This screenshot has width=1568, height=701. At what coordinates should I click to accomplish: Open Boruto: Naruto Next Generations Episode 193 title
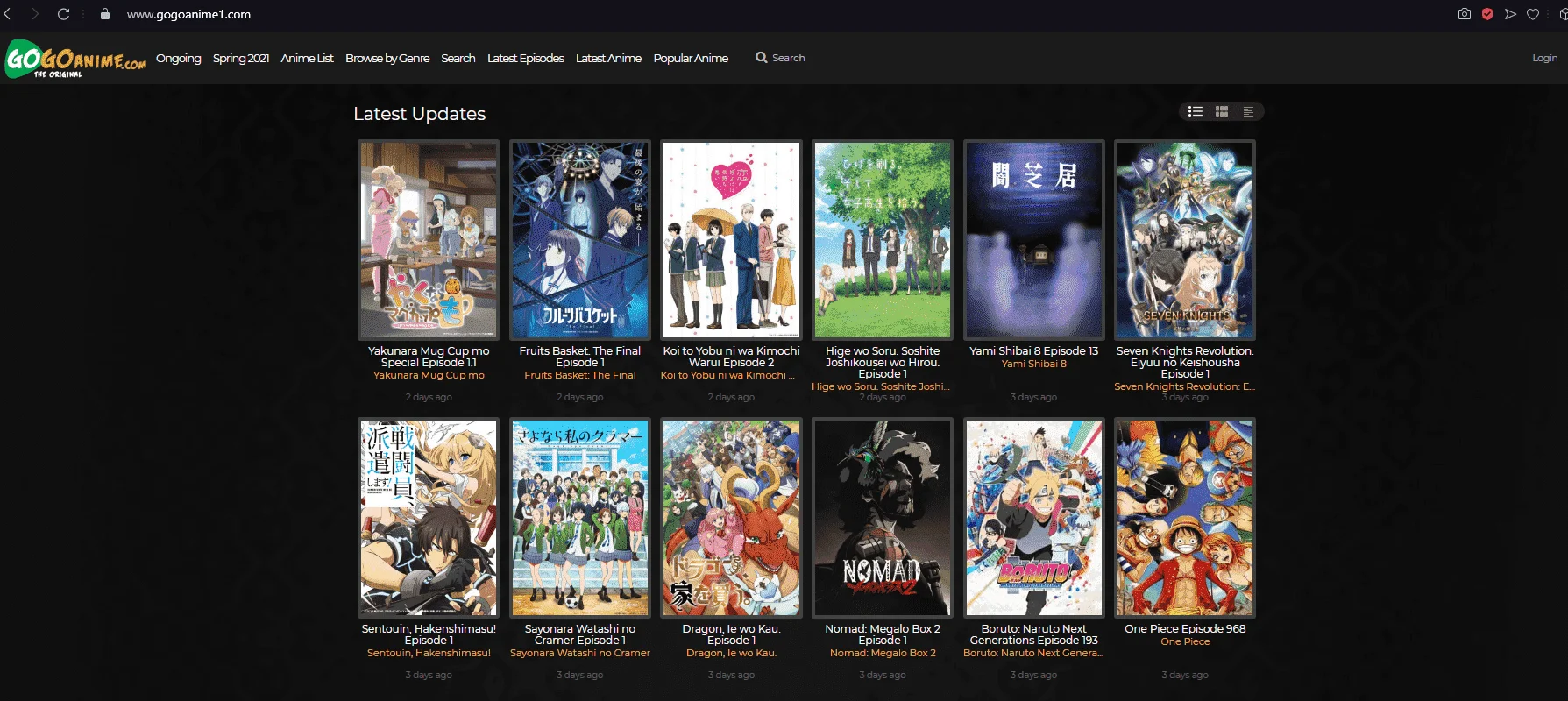point(1034,634)
